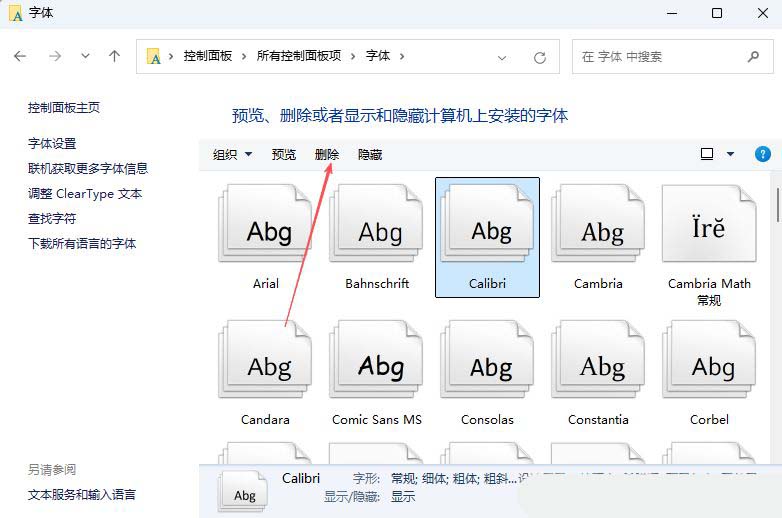Select the Calibri font icon
This screenshot has width=782, height=518.
487,223
